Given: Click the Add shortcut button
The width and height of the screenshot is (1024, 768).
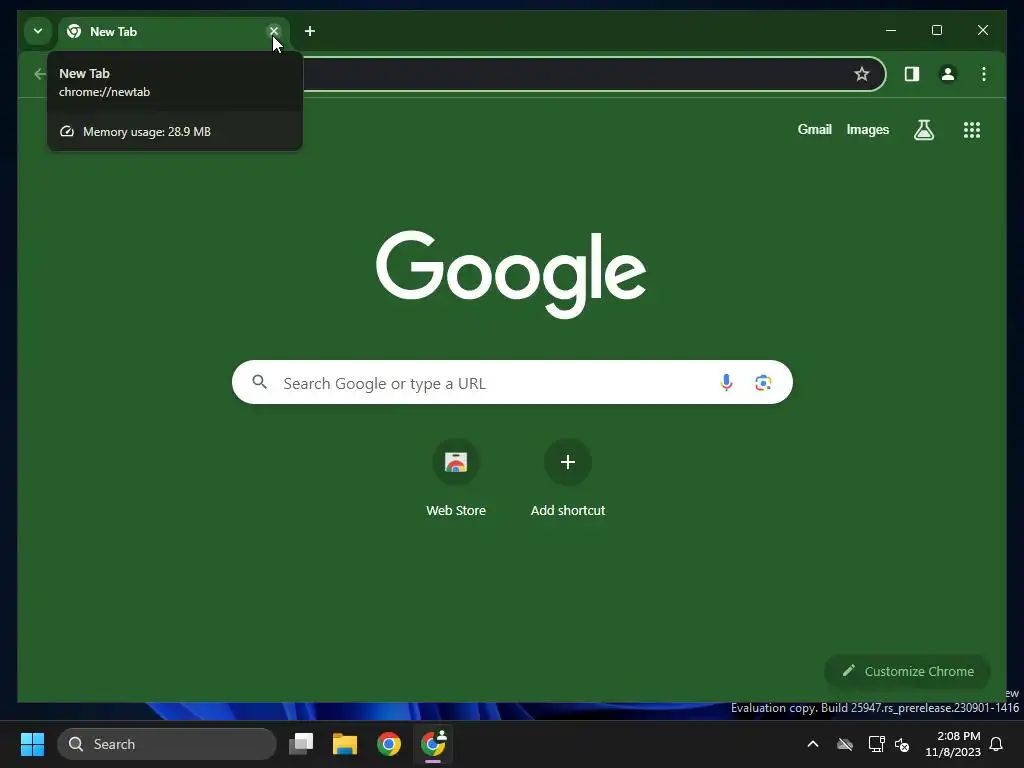Looking at the screenshot, I should 568,477.
